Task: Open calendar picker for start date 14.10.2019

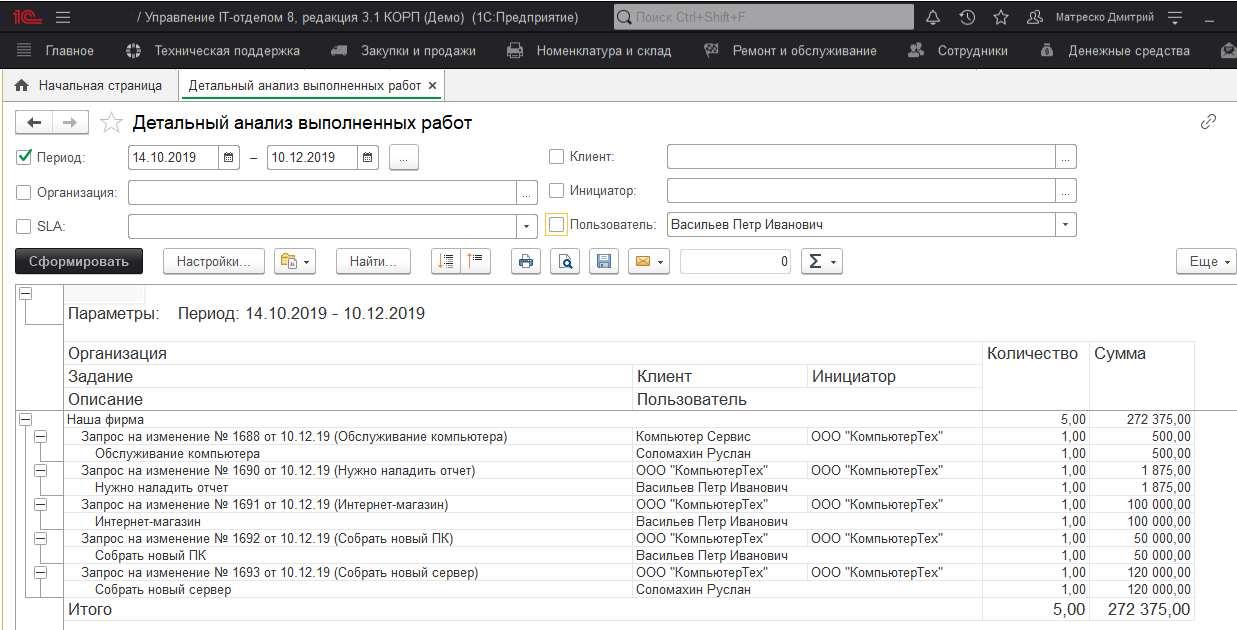Action: pos(229,157)
